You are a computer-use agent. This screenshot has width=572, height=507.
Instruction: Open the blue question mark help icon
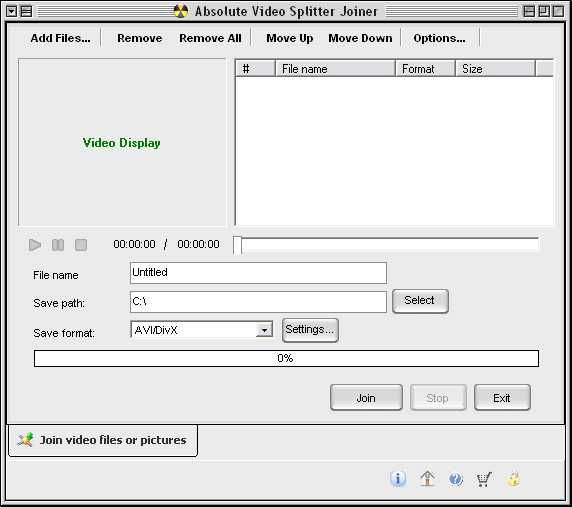tap(456, 479)
